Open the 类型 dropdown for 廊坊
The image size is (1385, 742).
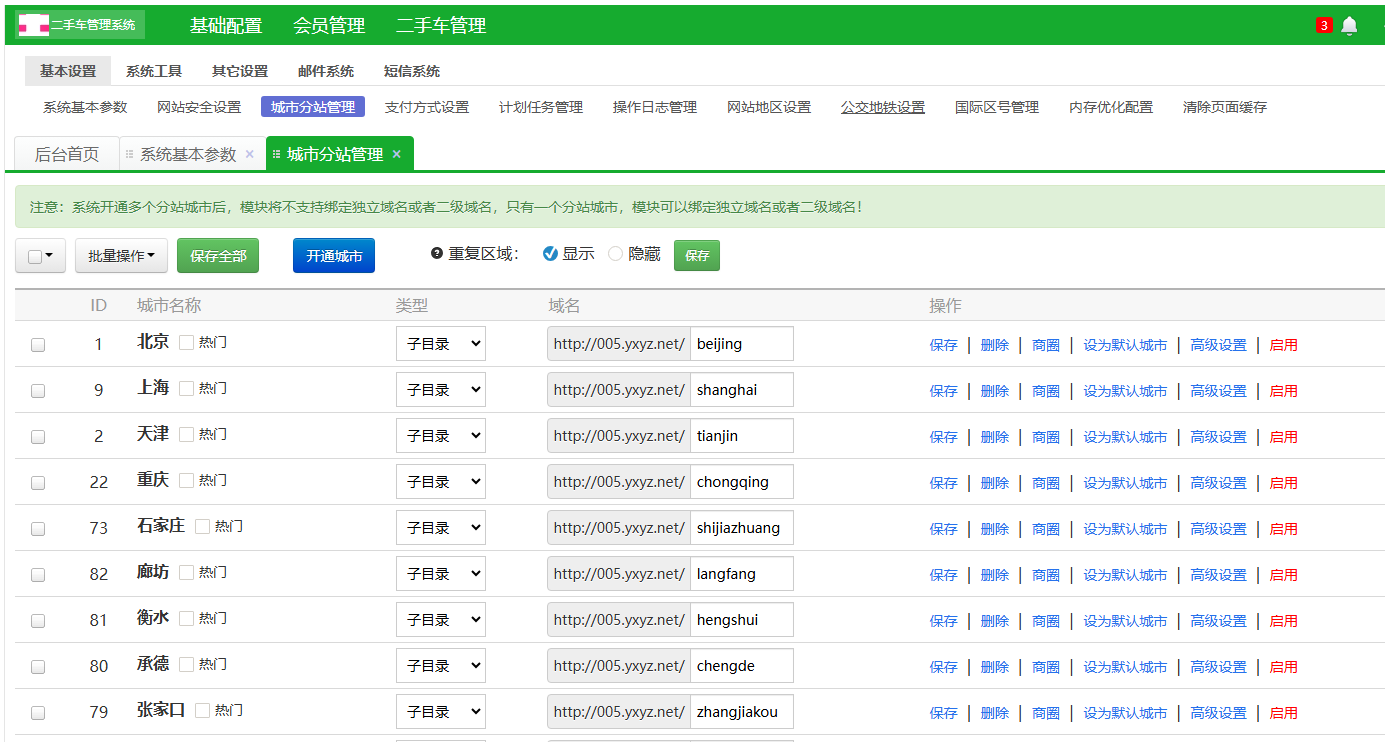tap(441, 574)
